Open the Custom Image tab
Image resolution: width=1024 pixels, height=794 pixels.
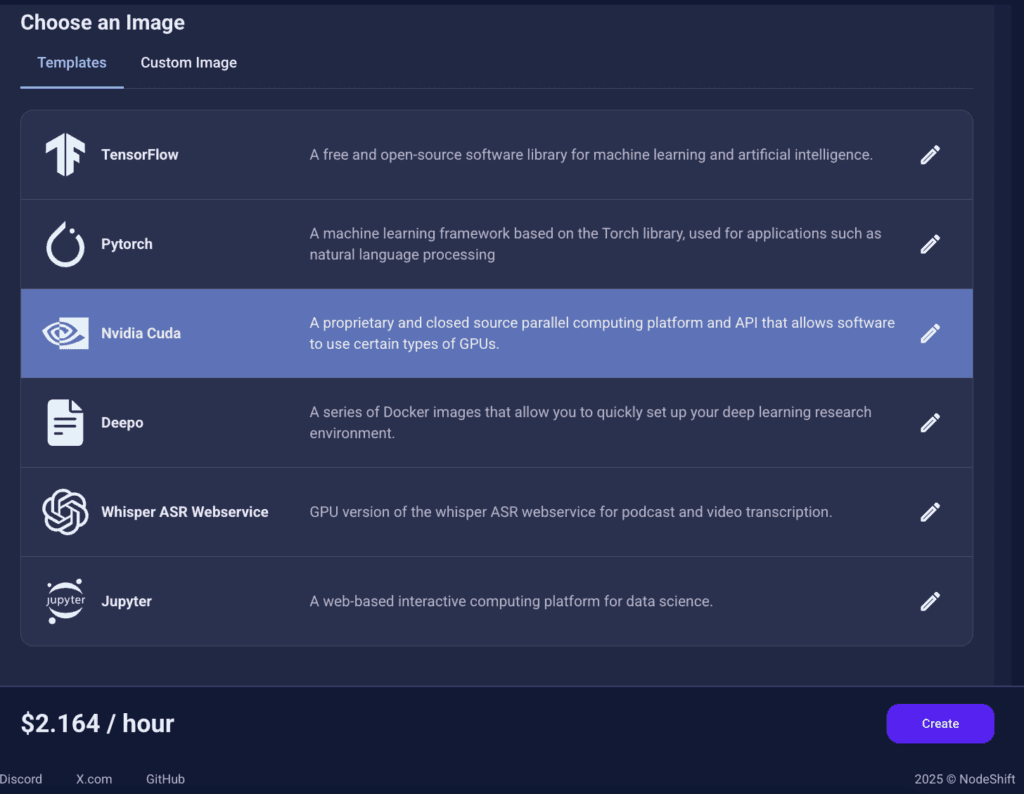pyautogui.click(x=189, y=63)
